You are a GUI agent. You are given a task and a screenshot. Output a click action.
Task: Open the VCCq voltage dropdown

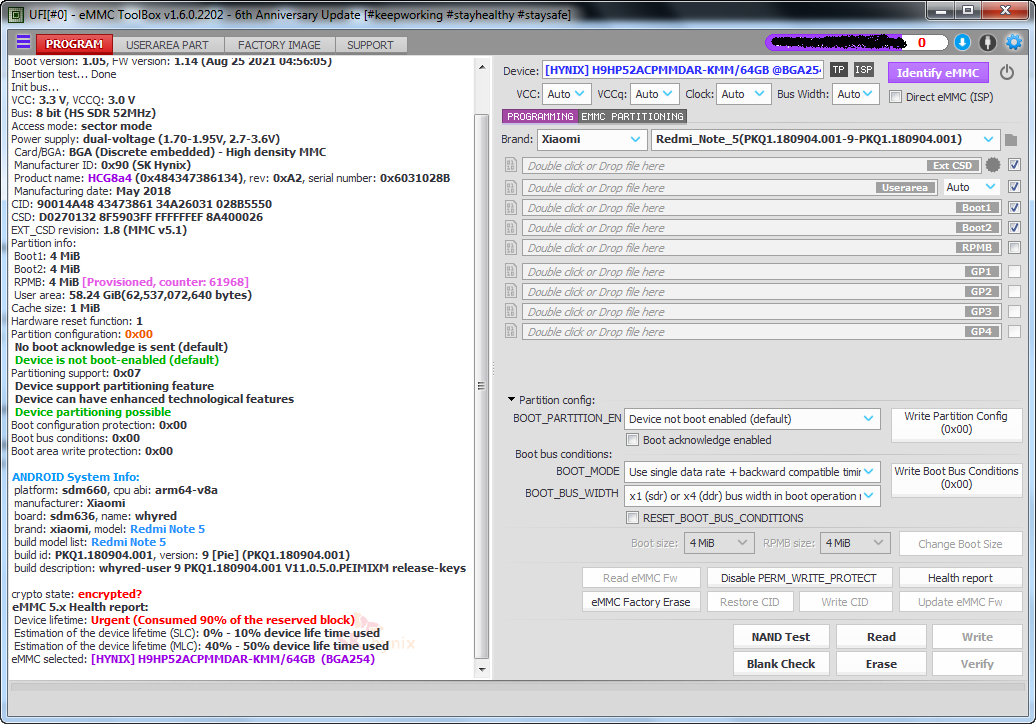654,94
